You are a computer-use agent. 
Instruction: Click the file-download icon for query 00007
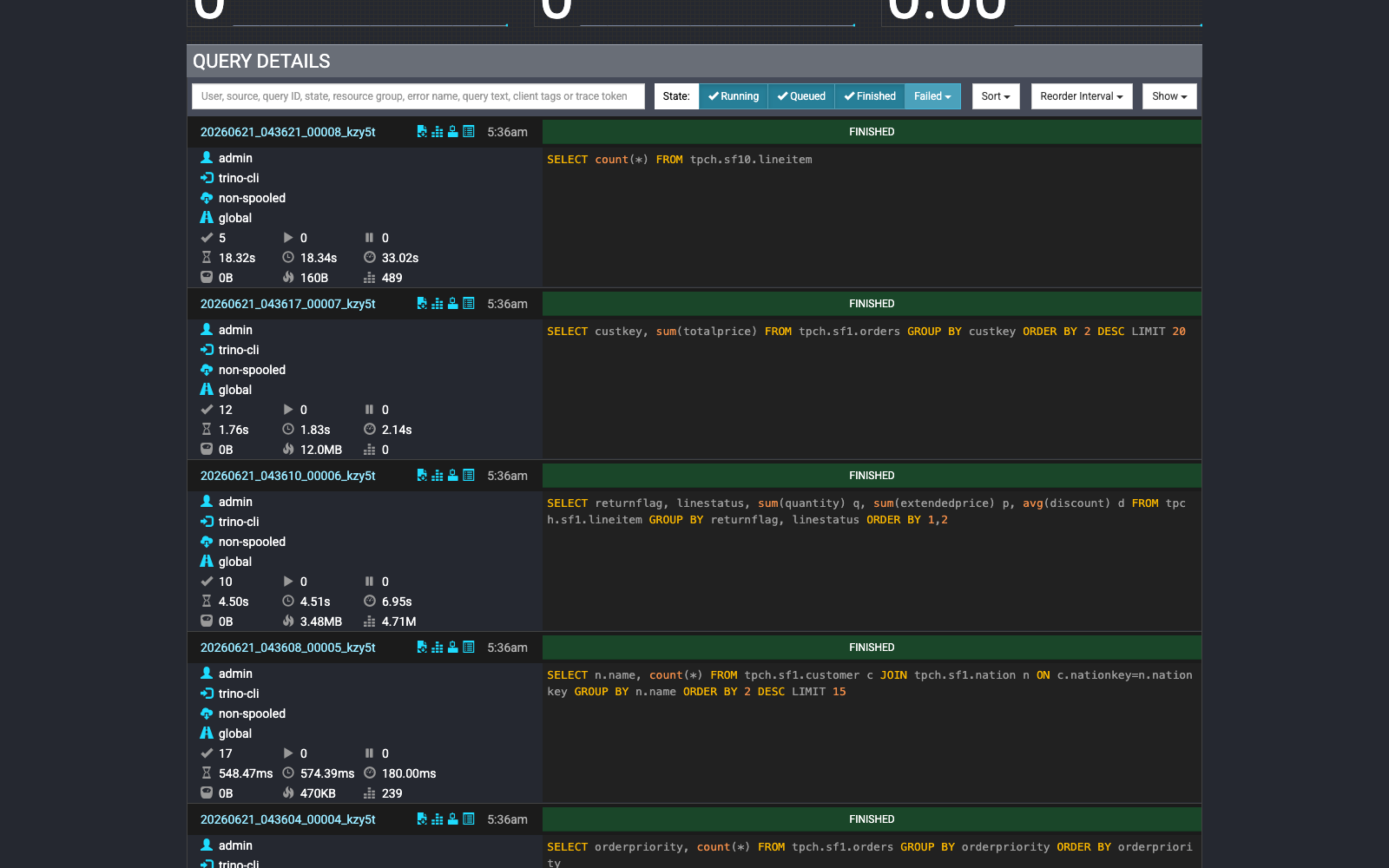(x=422, y=304)
